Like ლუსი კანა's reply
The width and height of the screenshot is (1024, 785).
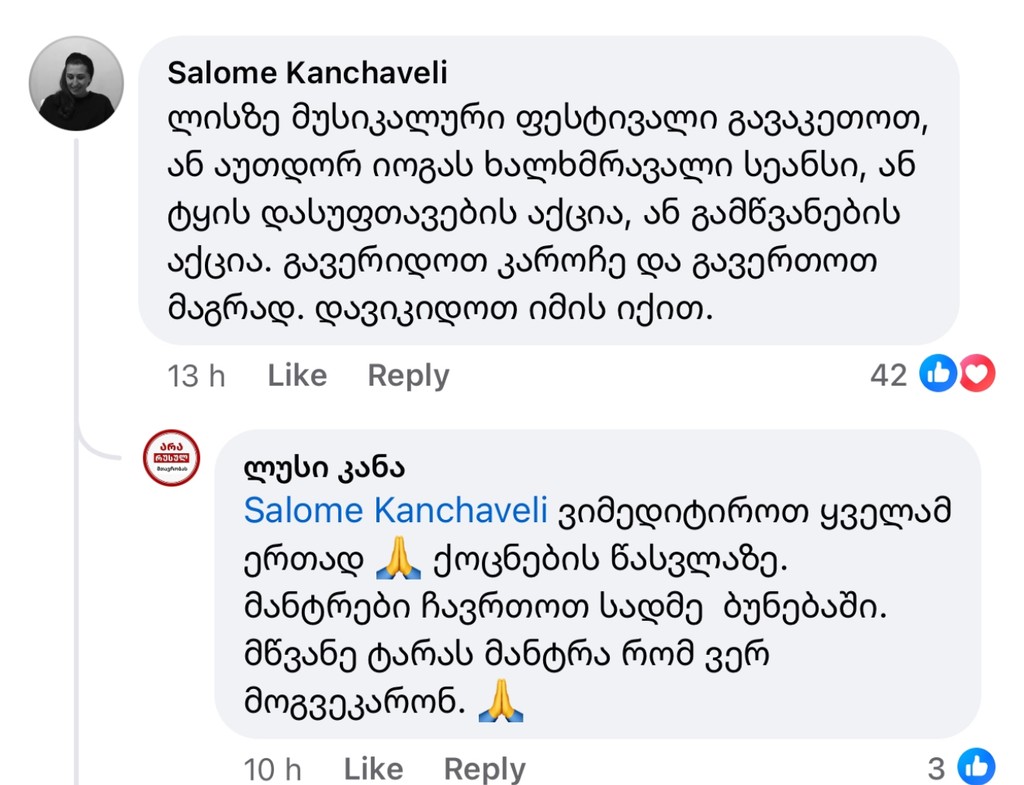tap(373, 769)
